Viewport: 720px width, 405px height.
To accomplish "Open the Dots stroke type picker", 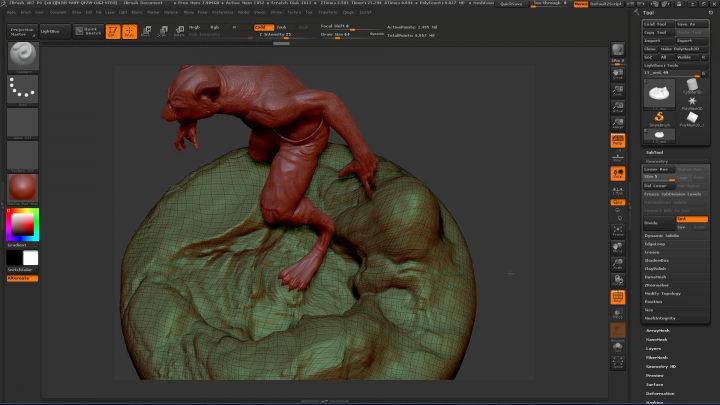I will click(x=22, y=90).
